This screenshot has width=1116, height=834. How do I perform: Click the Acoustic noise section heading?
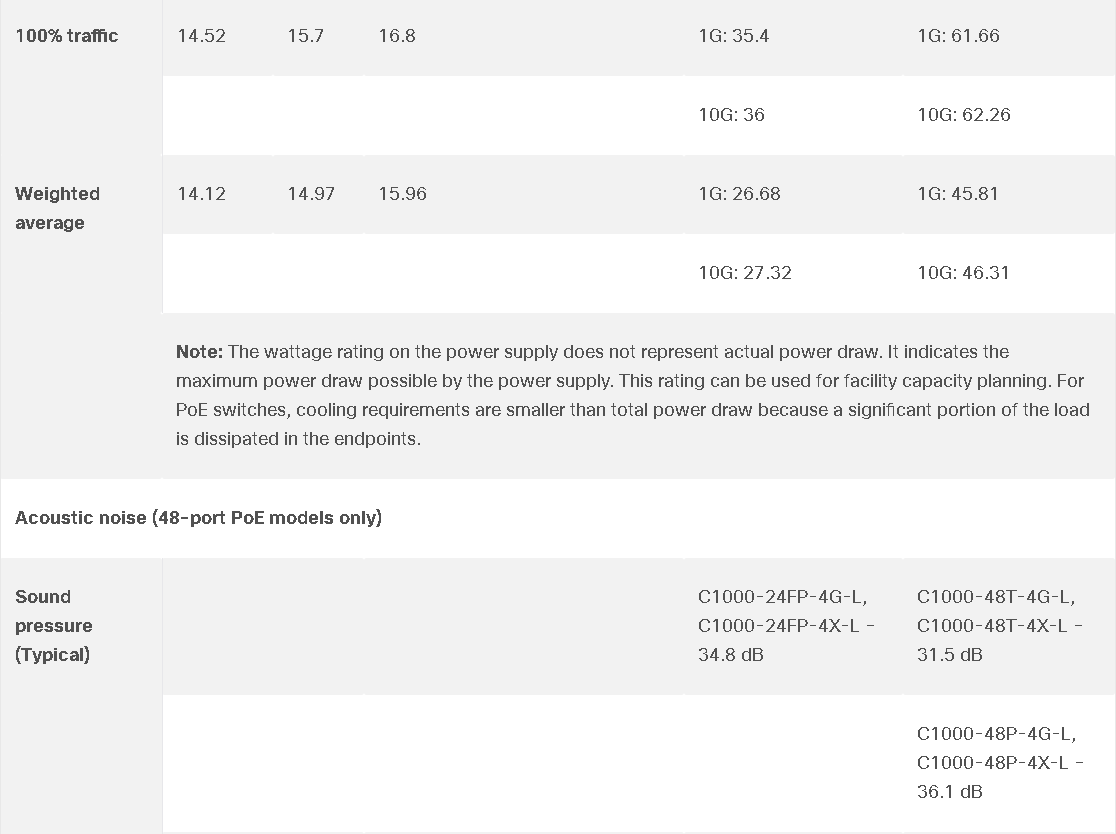[199, 517]
